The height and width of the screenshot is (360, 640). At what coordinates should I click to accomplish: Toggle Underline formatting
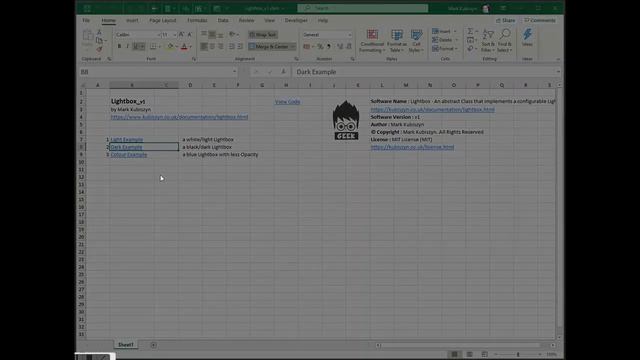[x=136, y=47]
